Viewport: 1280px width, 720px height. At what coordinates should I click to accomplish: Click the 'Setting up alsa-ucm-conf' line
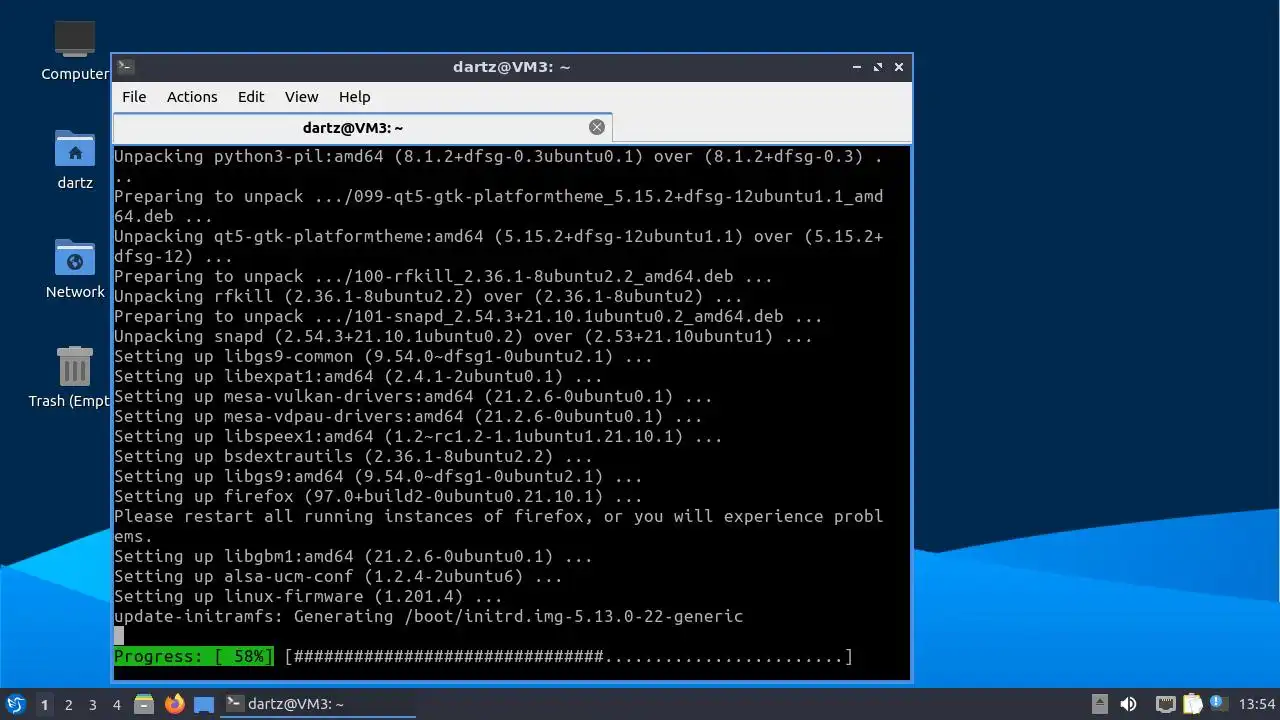tap(338, 577)
